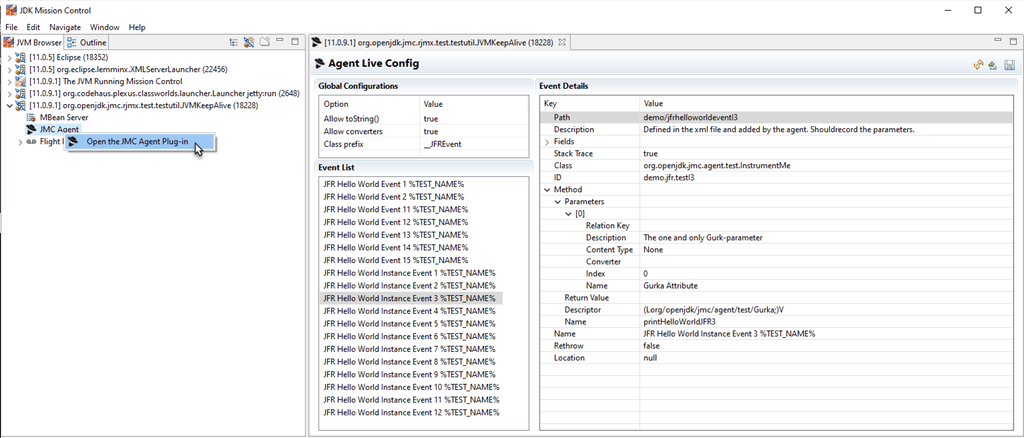Open the File menu
The width and height of the screenshot is (1024, 438).
[x=11, y=27]
